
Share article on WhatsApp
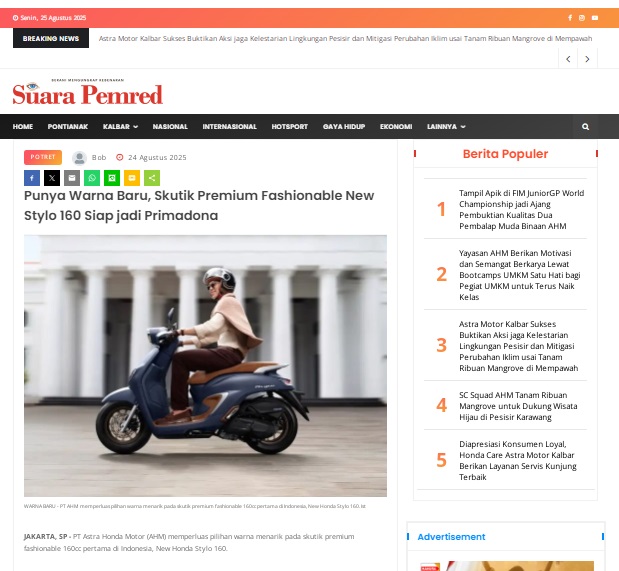click(92, 178)
